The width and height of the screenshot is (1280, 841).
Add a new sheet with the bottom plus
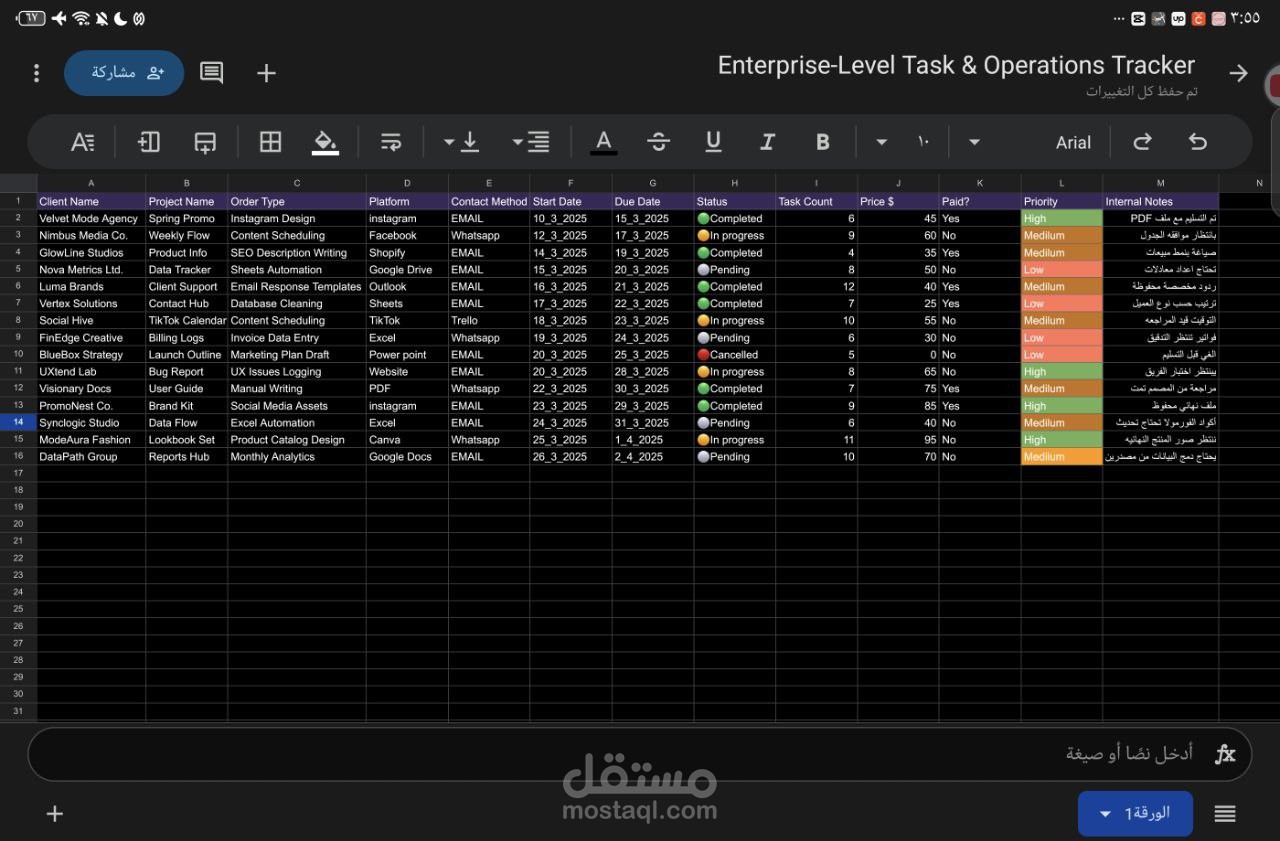coord(55,814)
